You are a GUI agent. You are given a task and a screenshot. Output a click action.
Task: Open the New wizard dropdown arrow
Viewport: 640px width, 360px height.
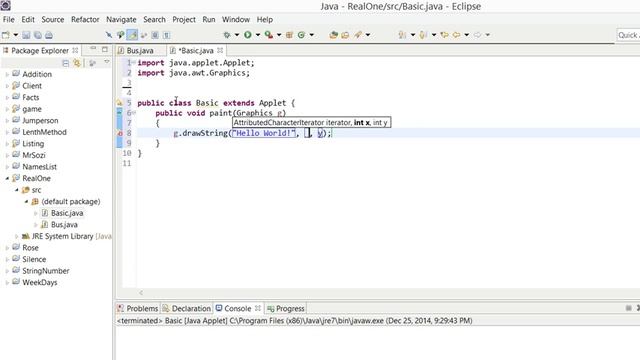[x=16, y=35]
